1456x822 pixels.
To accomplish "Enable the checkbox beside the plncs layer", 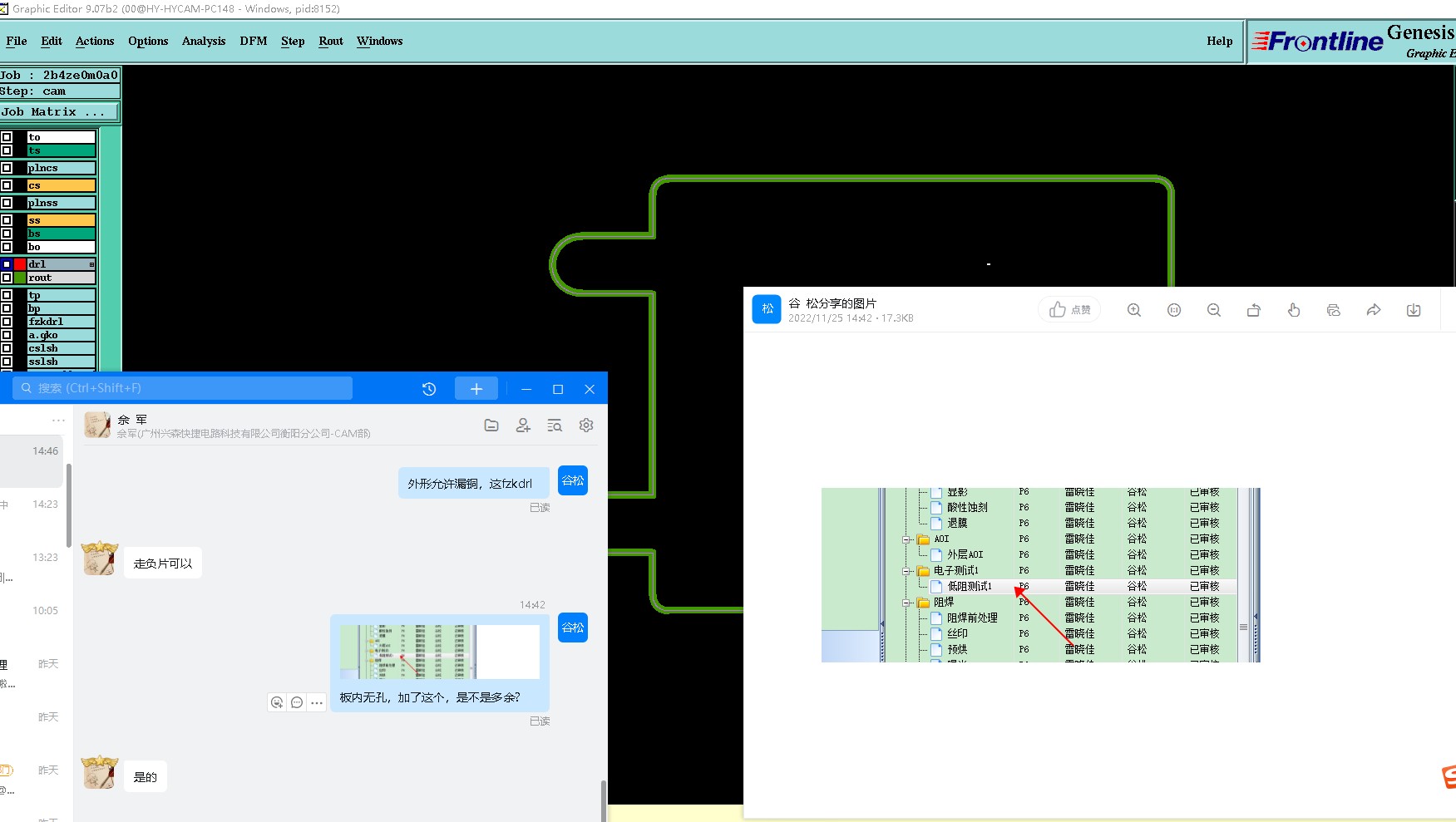I will [7, 168].
